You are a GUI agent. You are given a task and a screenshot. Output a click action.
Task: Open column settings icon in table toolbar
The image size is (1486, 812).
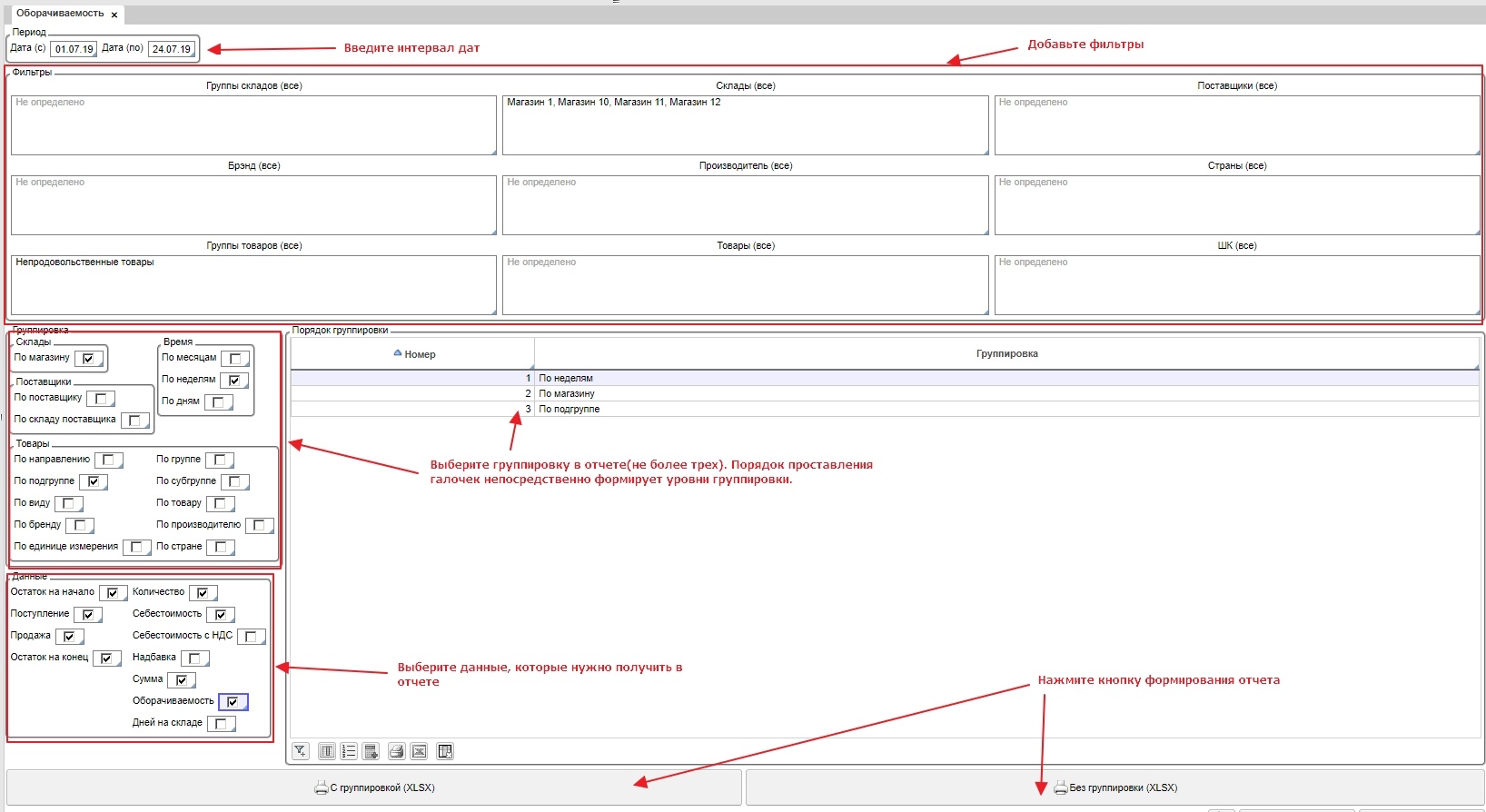coord(326,751)
